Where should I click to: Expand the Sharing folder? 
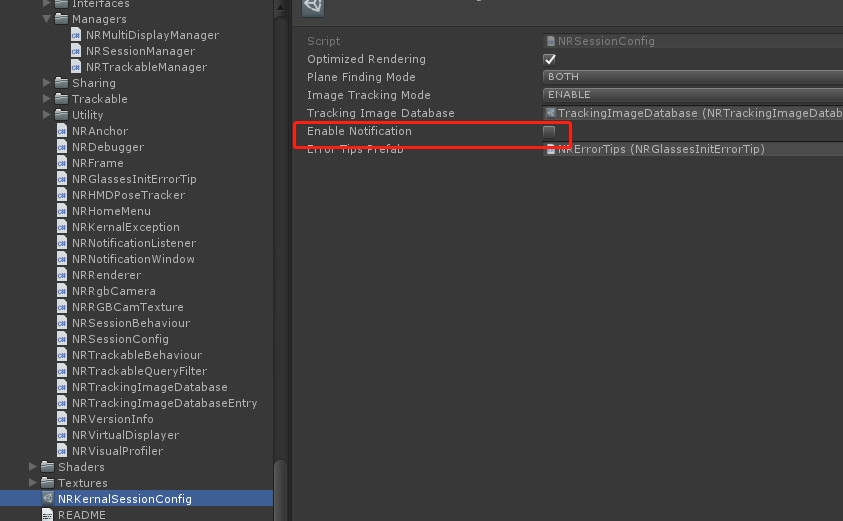point(47,83)
